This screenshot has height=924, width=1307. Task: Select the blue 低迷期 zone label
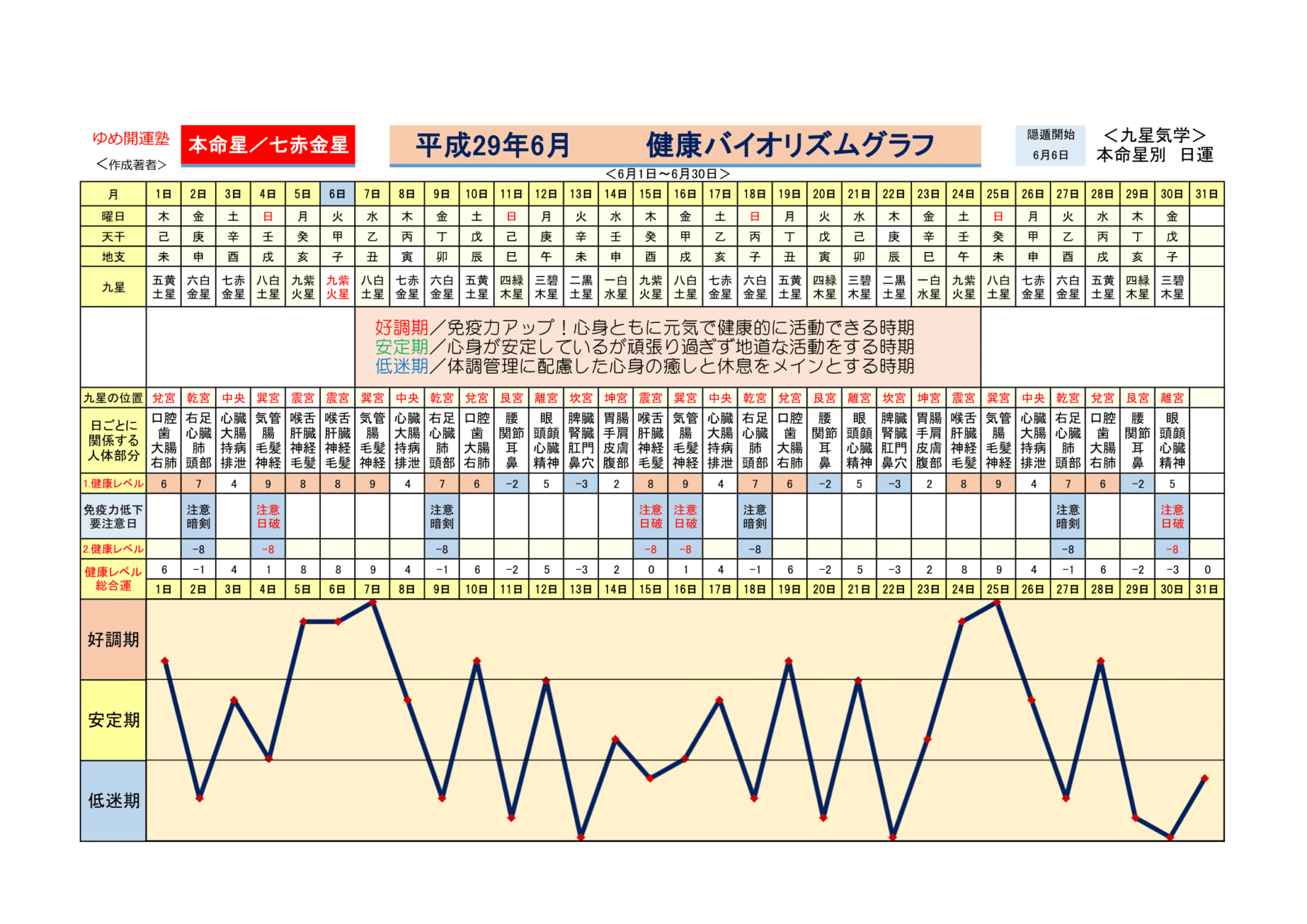point(113,801)
